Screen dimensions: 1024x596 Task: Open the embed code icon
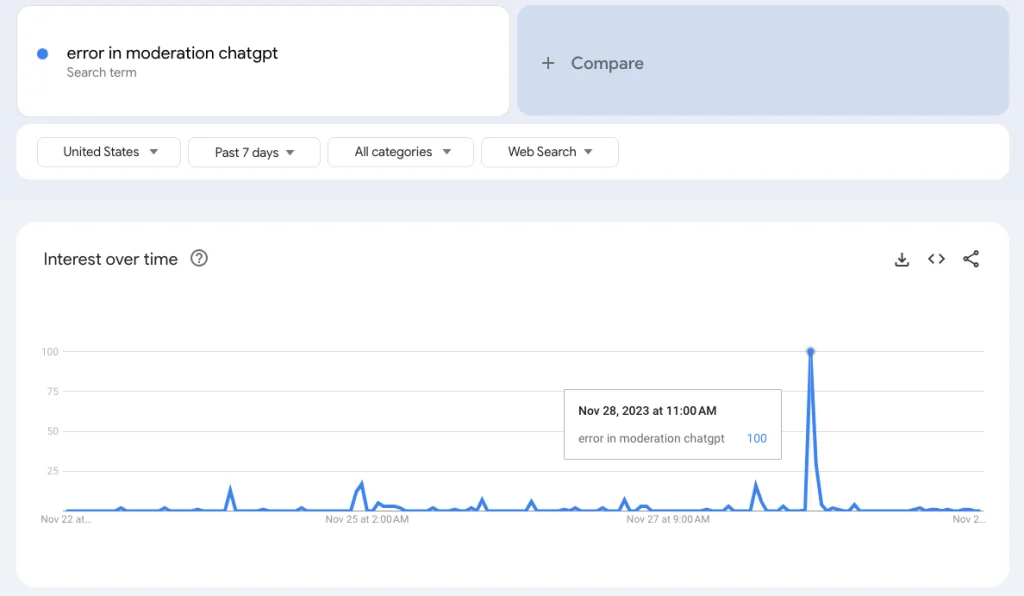click(x=936, y=260)
